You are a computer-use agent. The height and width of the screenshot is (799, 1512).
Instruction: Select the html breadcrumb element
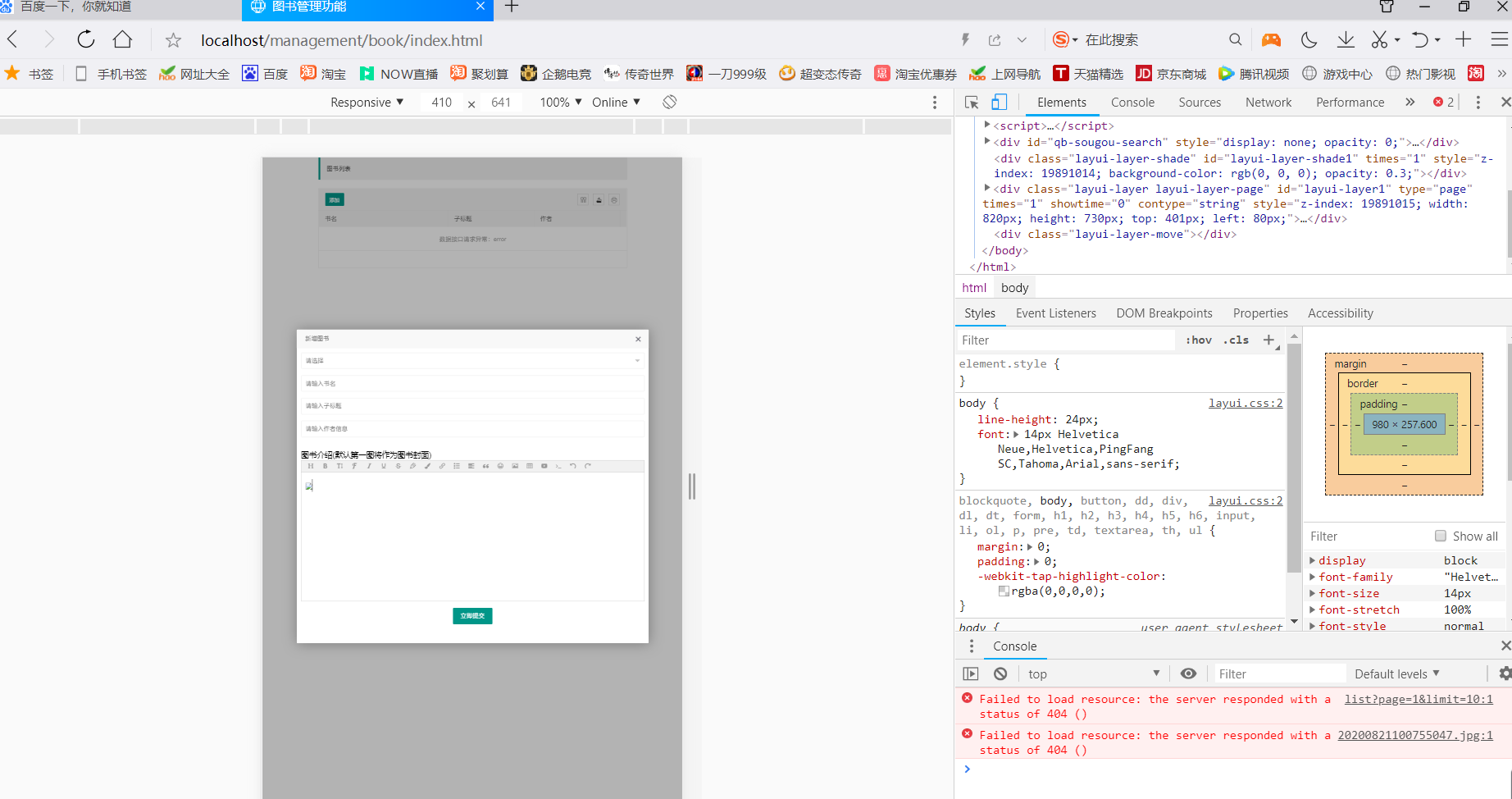[x=974, y=288]
